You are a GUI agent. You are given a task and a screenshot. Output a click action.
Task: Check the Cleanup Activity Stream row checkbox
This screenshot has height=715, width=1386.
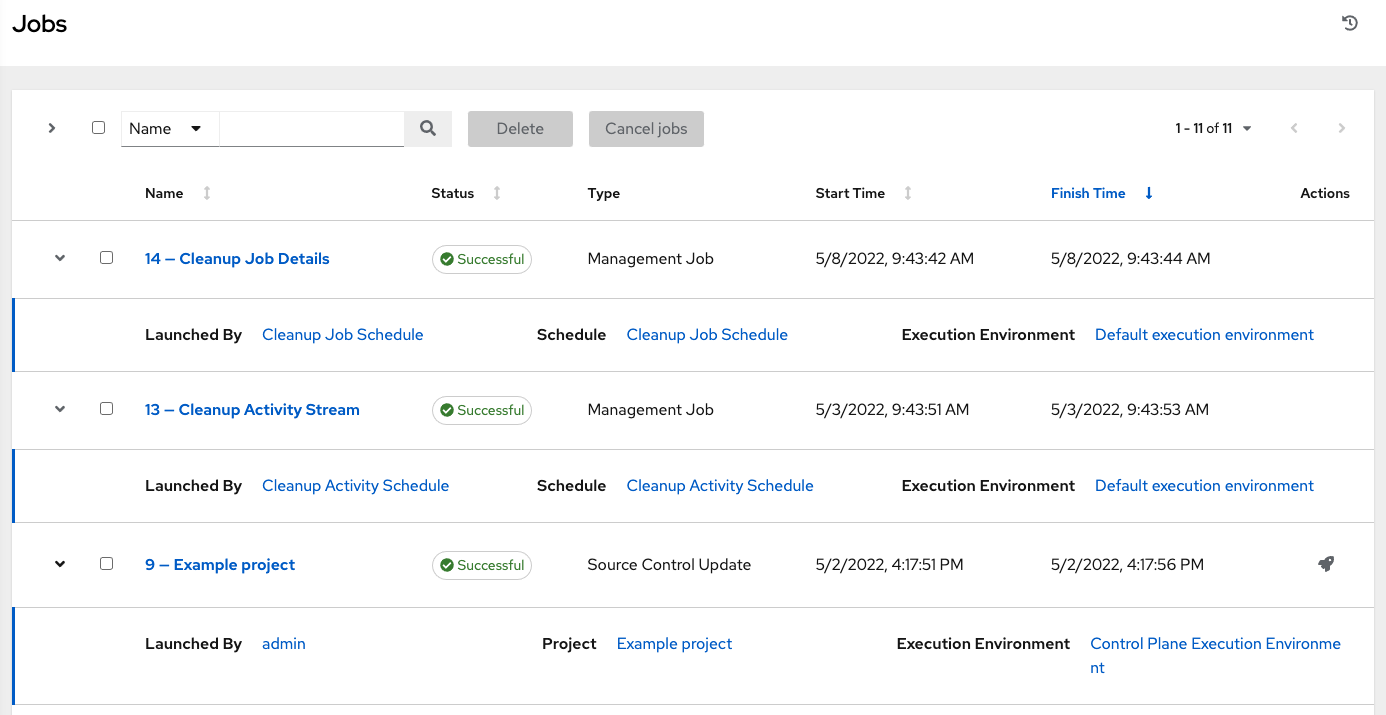107,408
